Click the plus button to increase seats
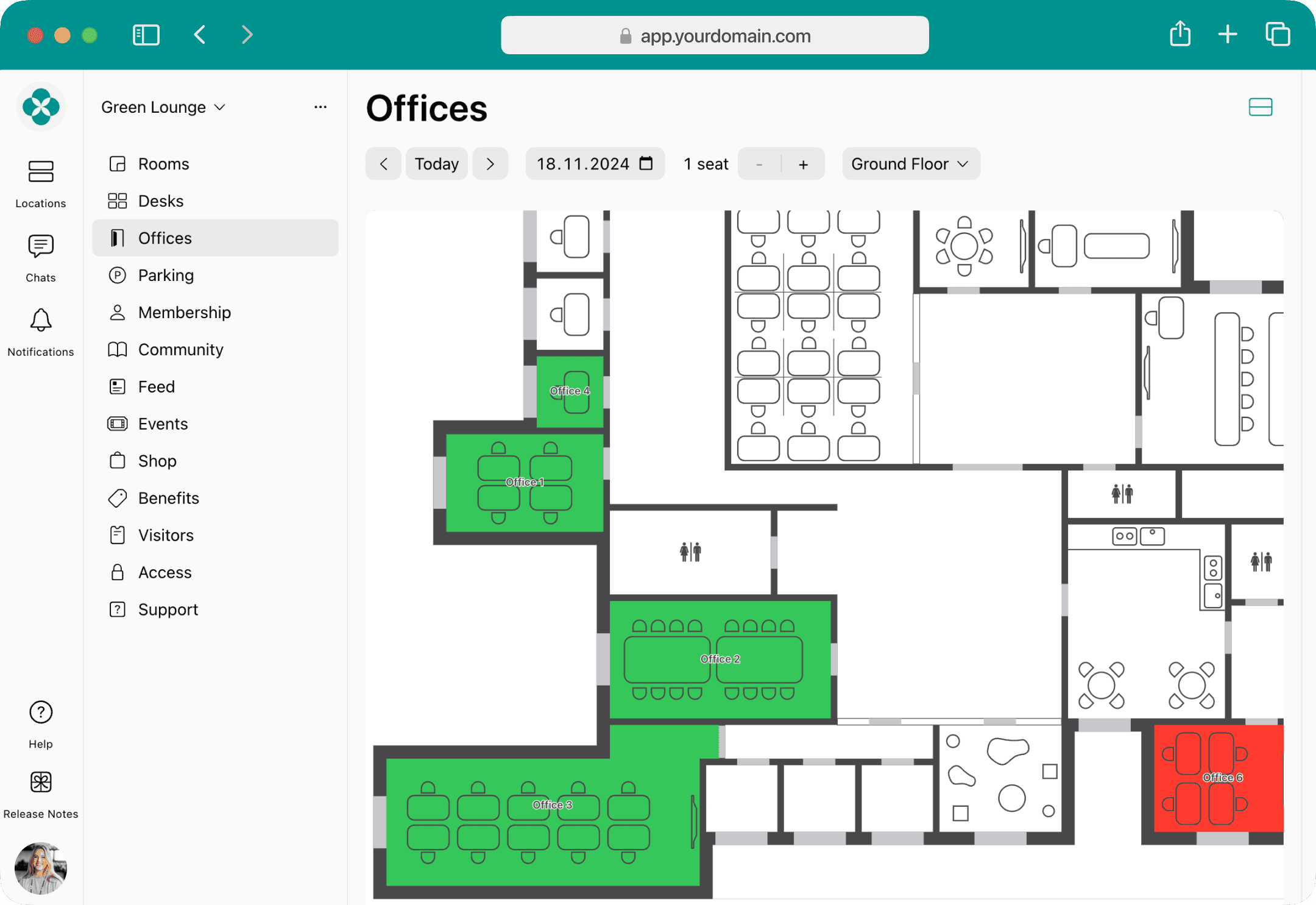This screenshot has width=1316, height=905. pos(804,164)
